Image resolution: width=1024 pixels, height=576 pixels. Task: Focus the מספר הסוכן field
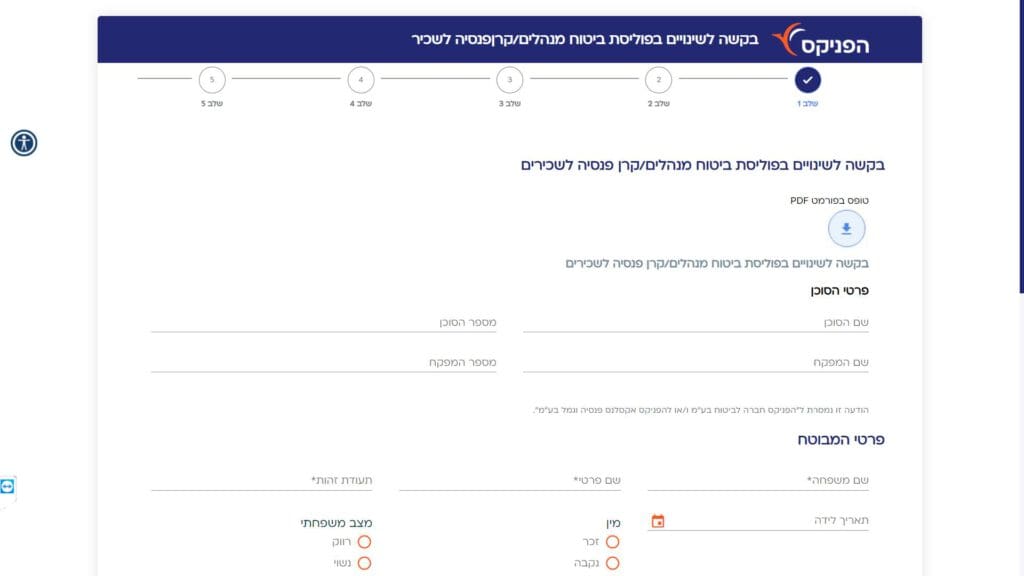(323, 323)
